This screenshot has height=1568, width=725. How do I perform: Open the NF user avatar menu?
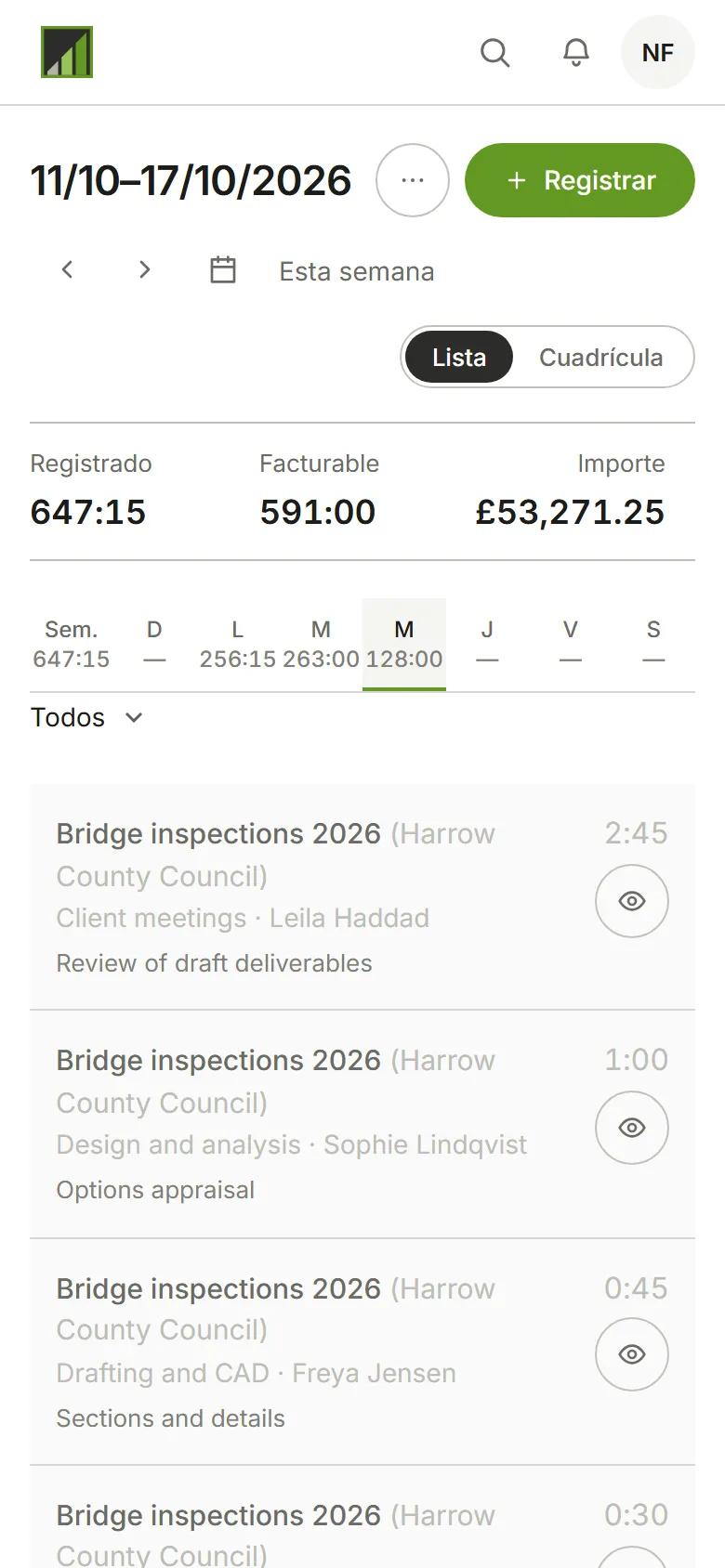click(x=658, y=53)
